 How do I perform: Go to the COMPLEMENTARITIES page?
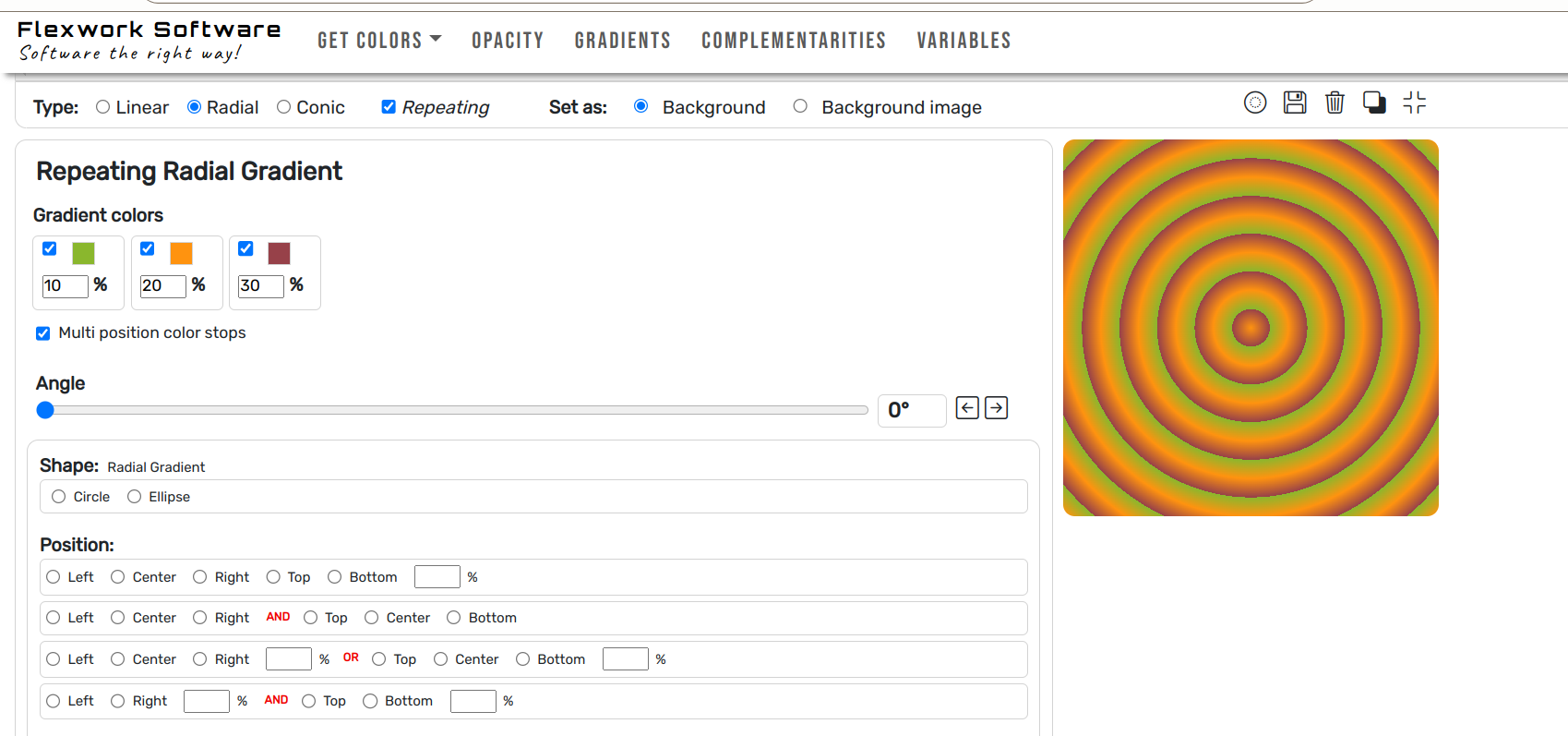[x=794, y=41]
